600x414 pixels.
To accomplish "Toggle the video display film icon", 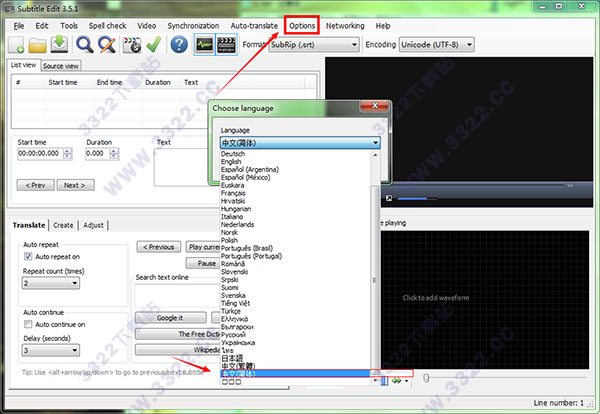I will [x=226, y=45].
